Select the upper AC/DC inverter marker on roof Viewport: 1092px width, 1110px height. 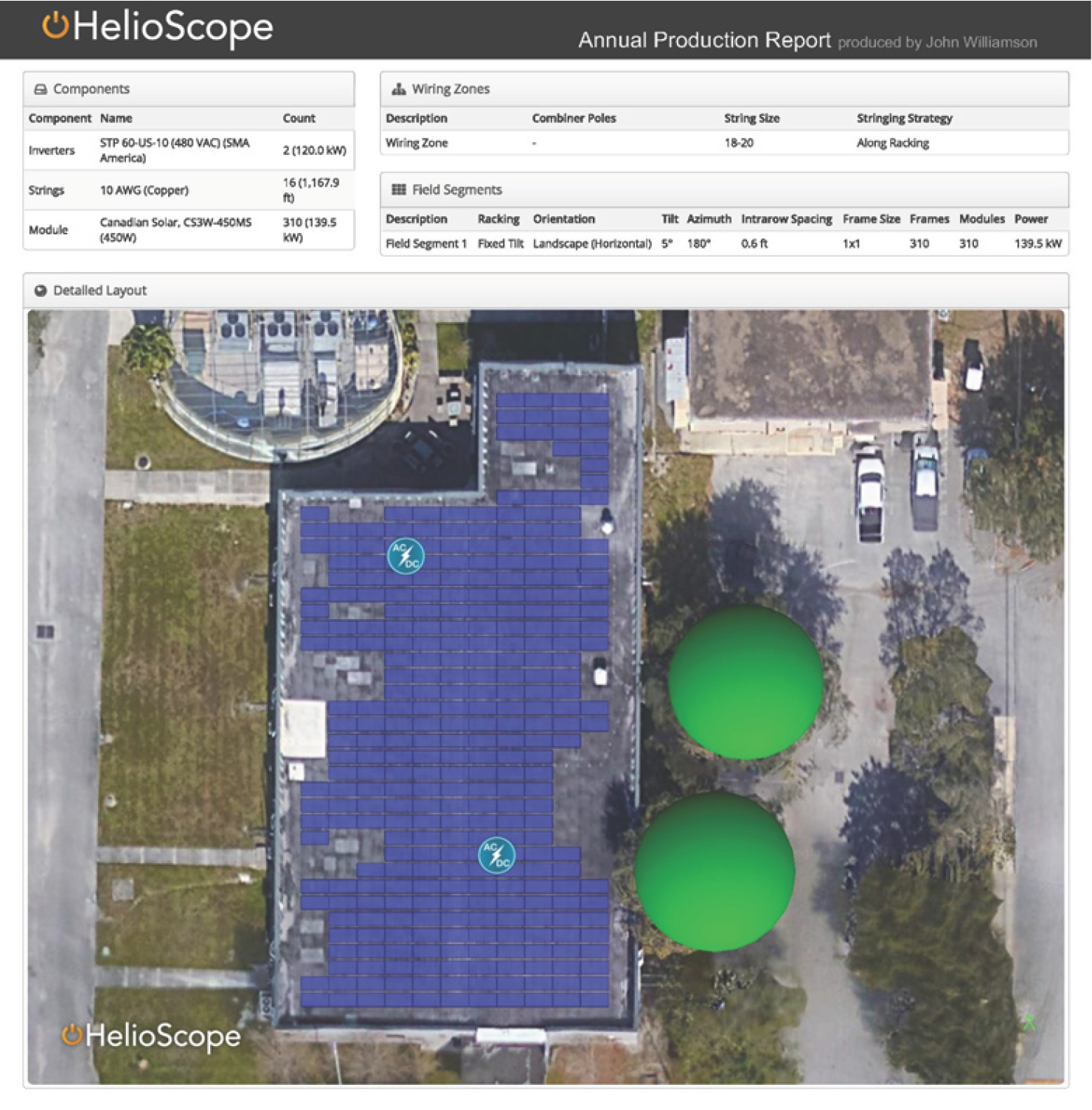point(406,556)
